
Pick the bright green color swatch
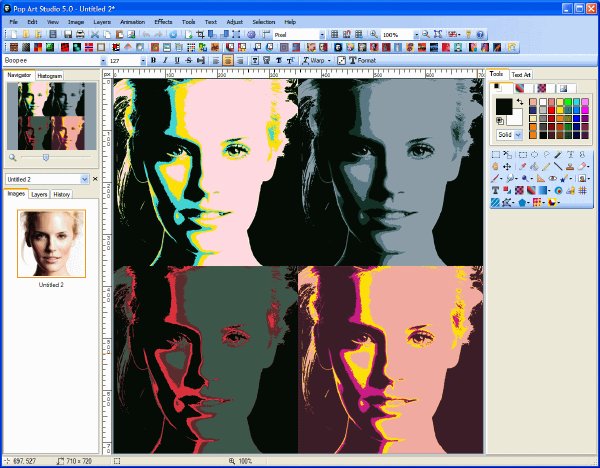coord(568,102)
